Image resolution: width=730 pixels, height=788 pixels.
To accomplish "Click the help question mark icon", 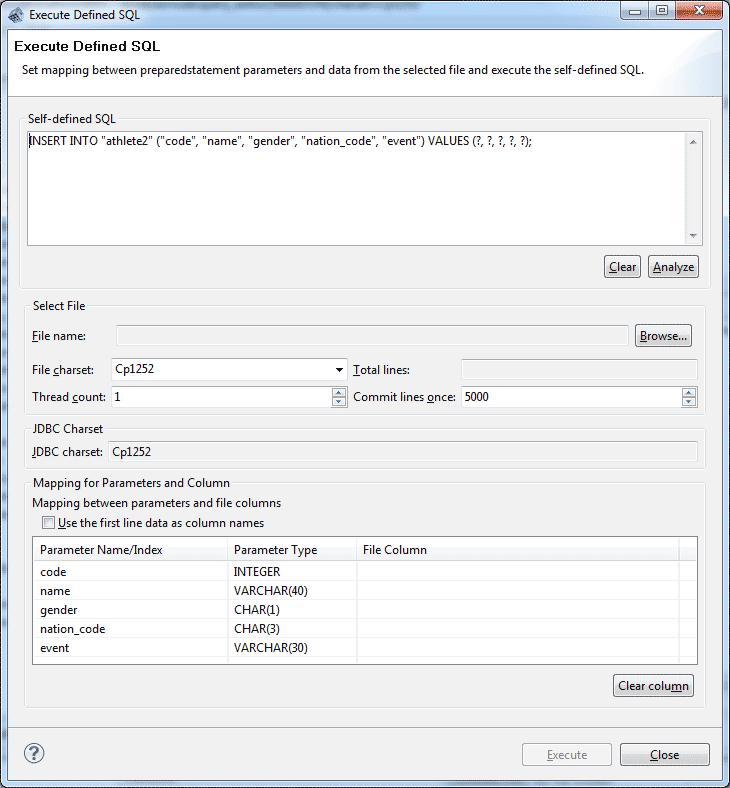I will tap(34, 754).
